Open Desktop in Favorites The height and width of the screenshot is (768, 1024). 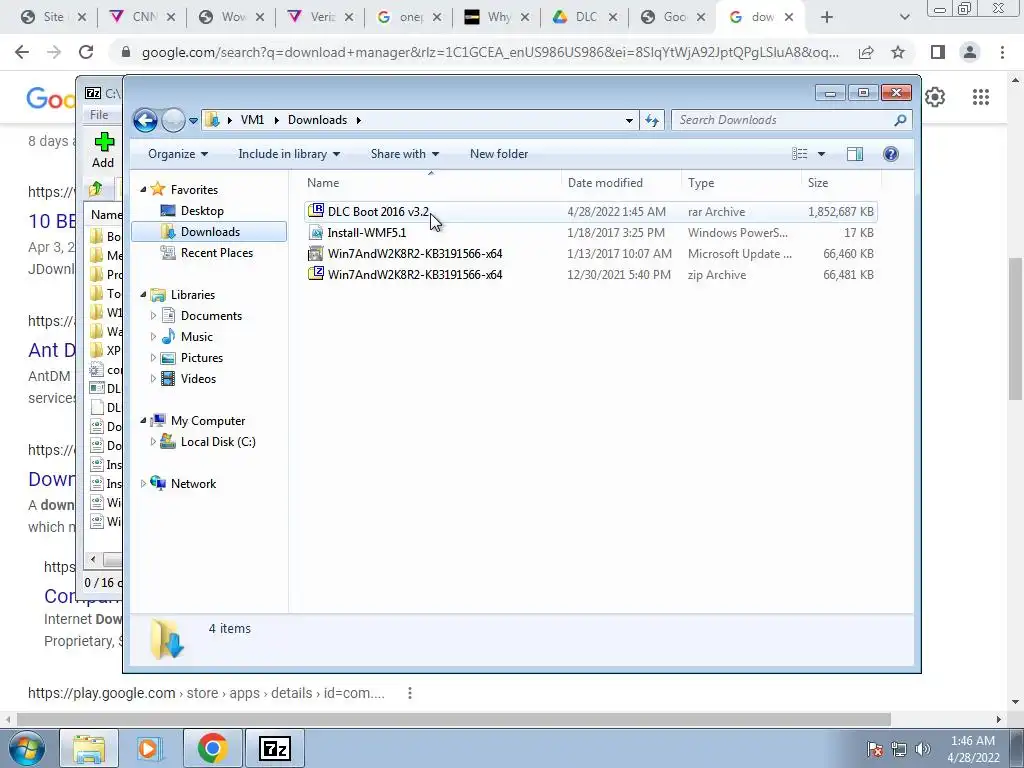tap(202, 211)
